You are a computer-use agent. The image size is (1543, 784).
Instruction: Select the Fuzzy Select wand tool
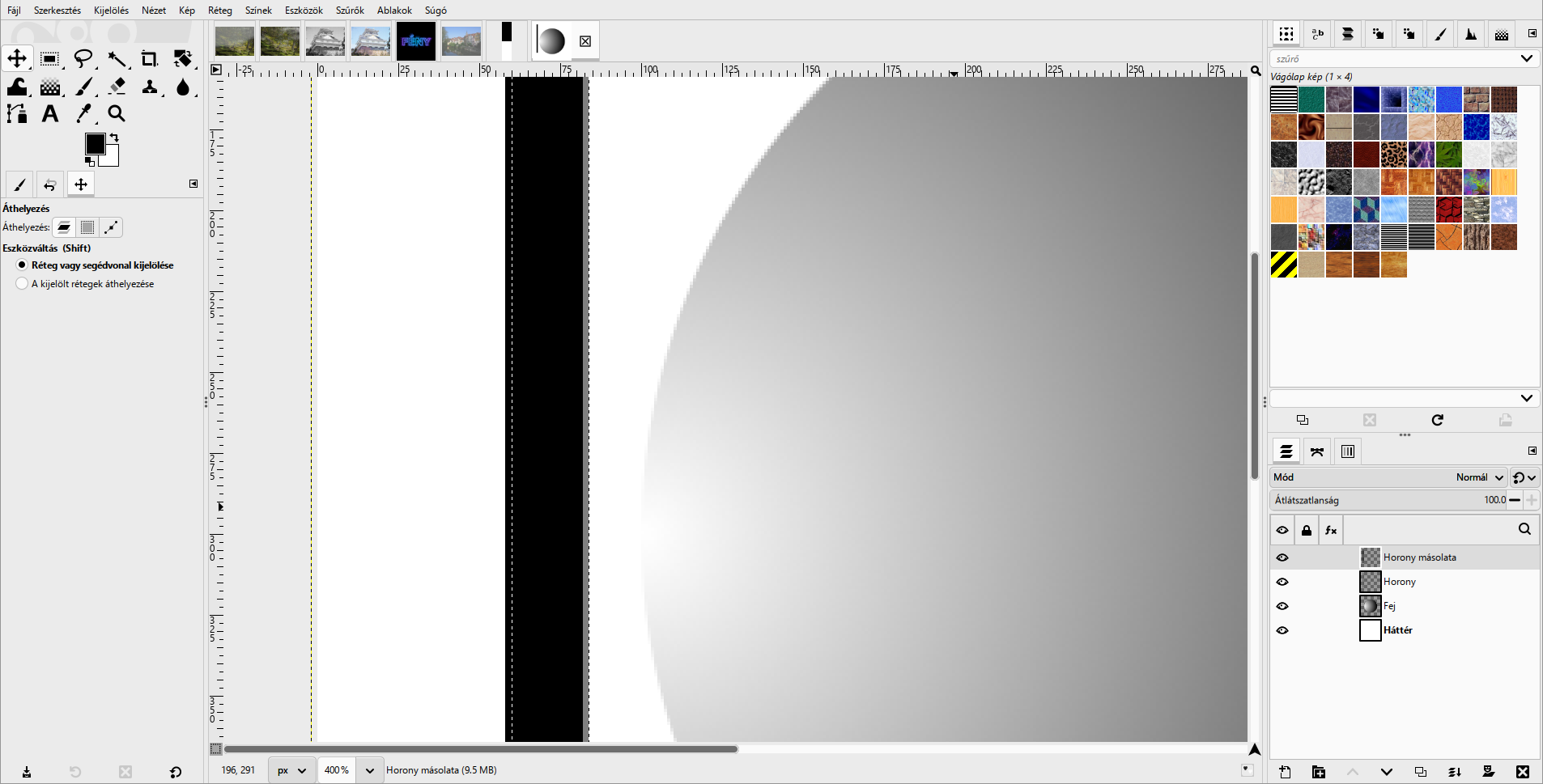pos(117,58)
